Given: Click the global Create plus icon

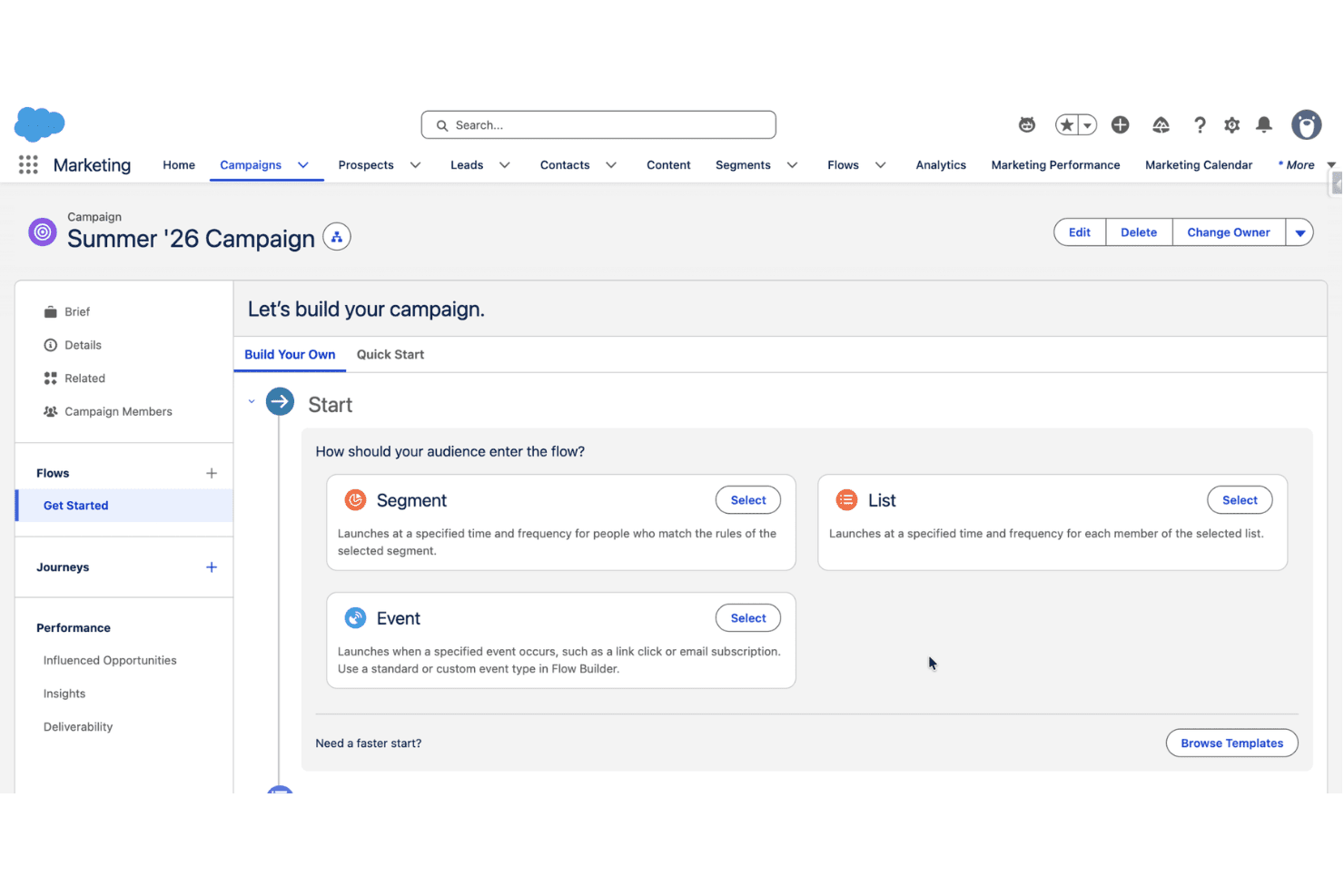Looking at the screenshot, I should click(x=1121, y=124).
